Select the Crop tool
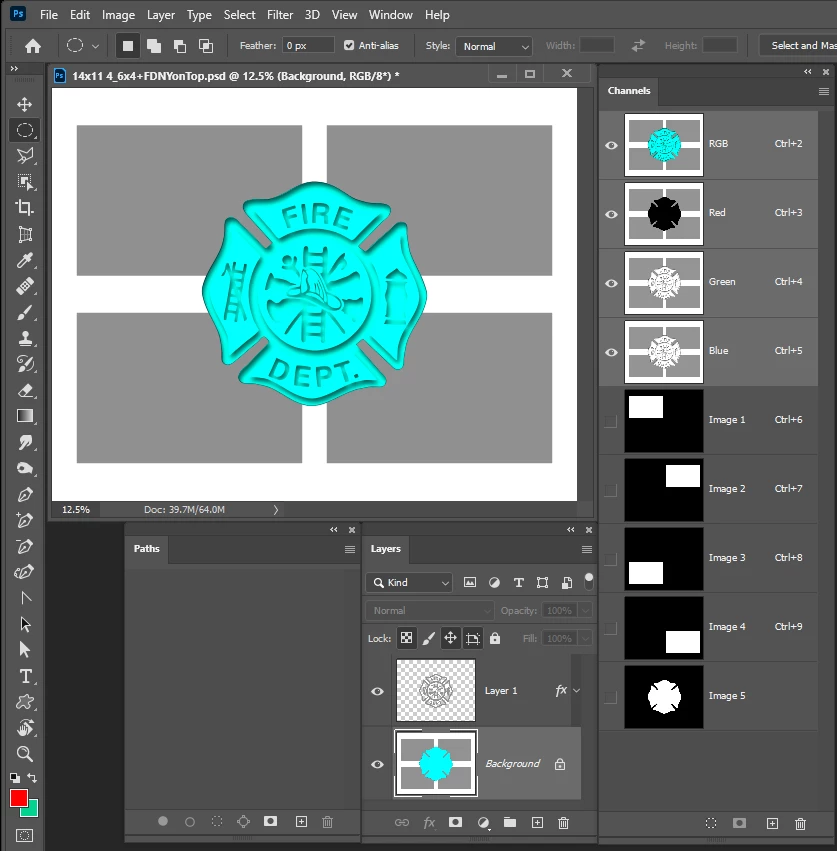Screen dimensions: 837x851 [x=24, y=207]
